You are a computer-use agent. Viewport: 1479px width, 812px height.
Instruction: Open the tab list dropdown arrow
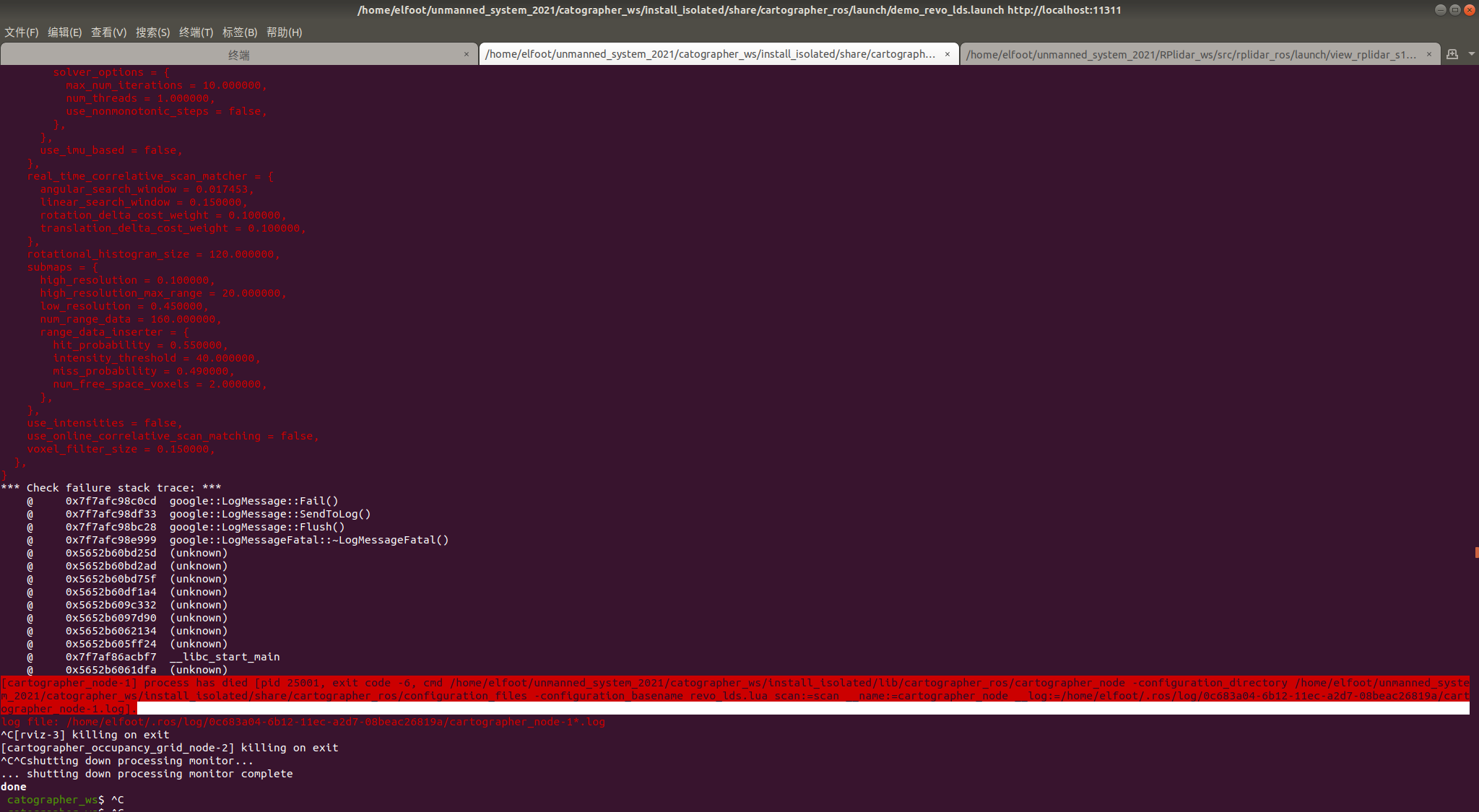tap(1471, 54)
